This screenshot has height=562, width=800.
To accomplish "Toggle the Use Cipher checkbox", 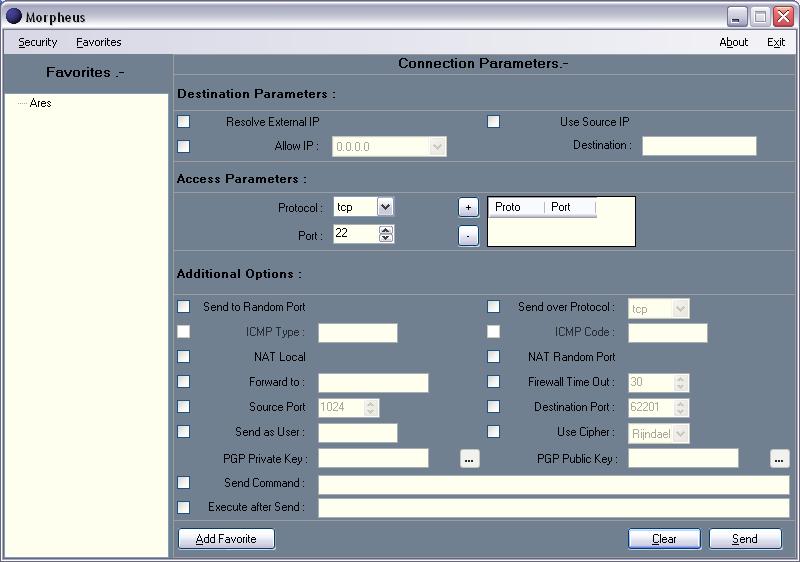I will tap(493, 432).
